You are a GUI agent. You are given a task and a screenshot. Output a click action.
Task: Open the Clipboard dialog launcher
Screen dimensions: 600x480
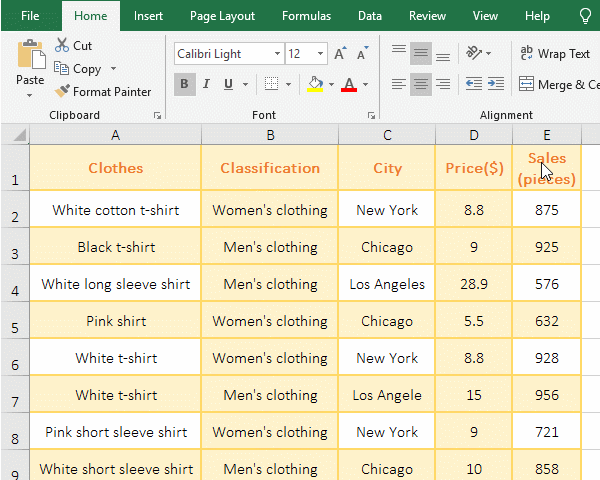[157, 116]
